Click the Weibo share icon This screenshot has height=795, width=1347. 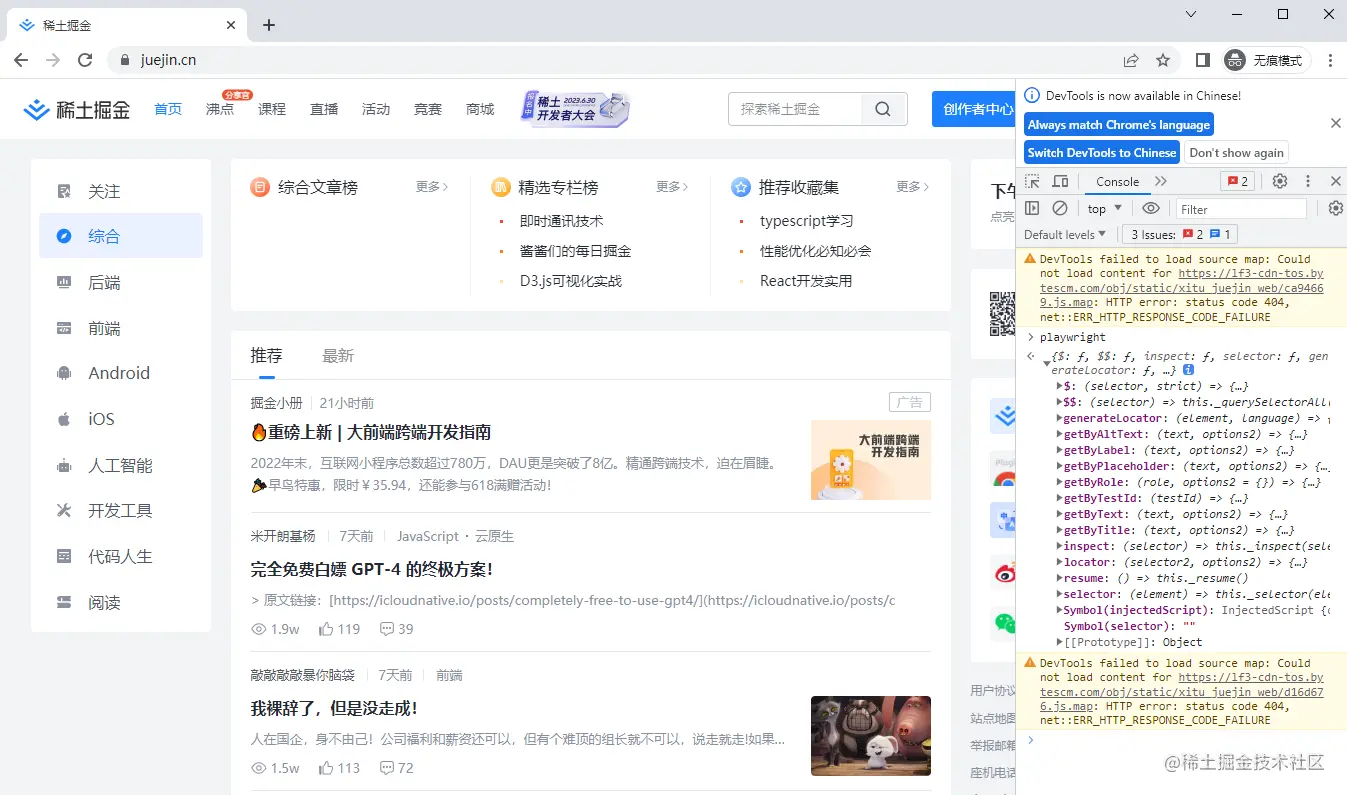pos(1004,572)
